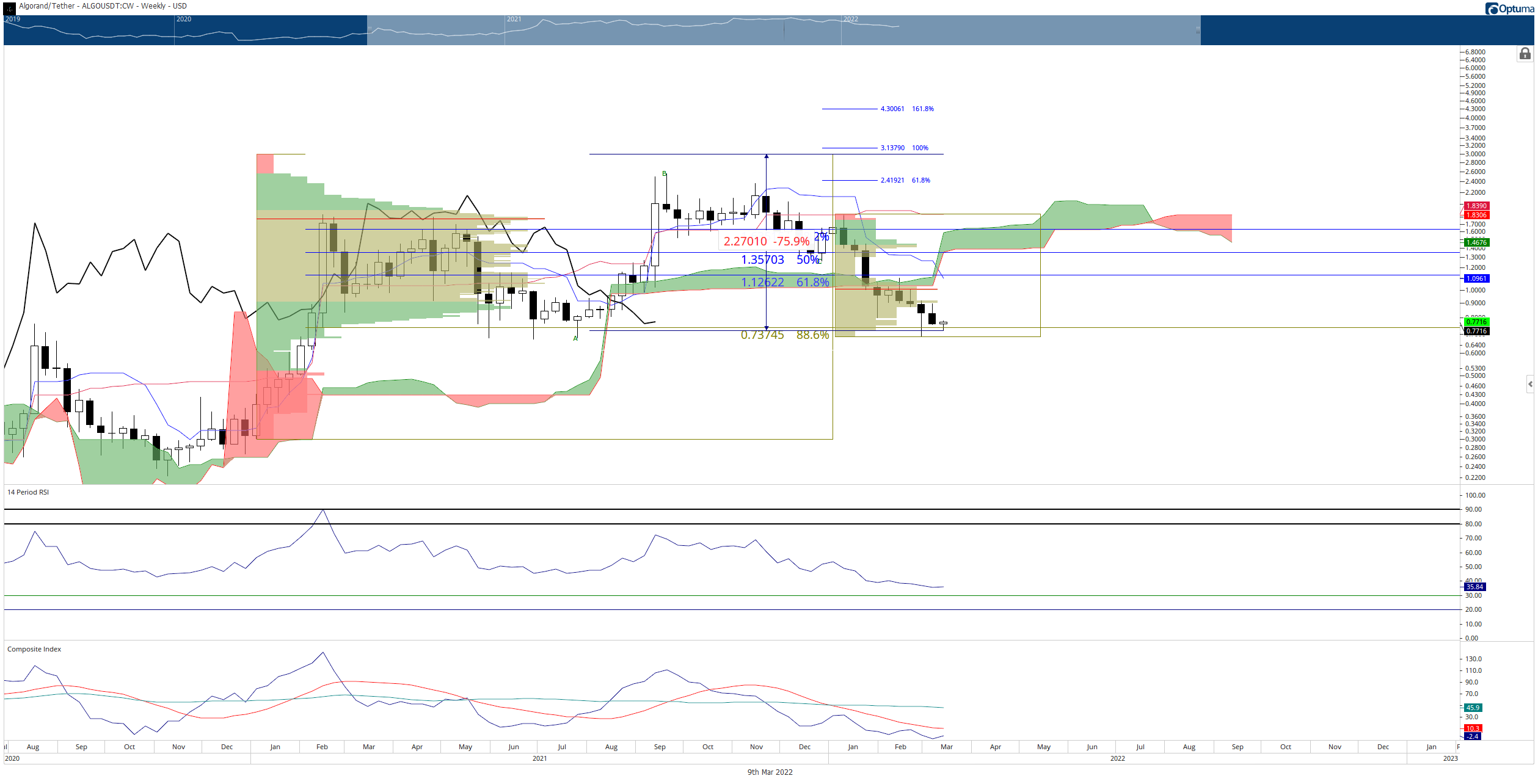This screenshot has height=784, width=1538.
Task: Select the 0.73745 88.6% retracement label
Action: pyautogui.click(x=785, y=335)
